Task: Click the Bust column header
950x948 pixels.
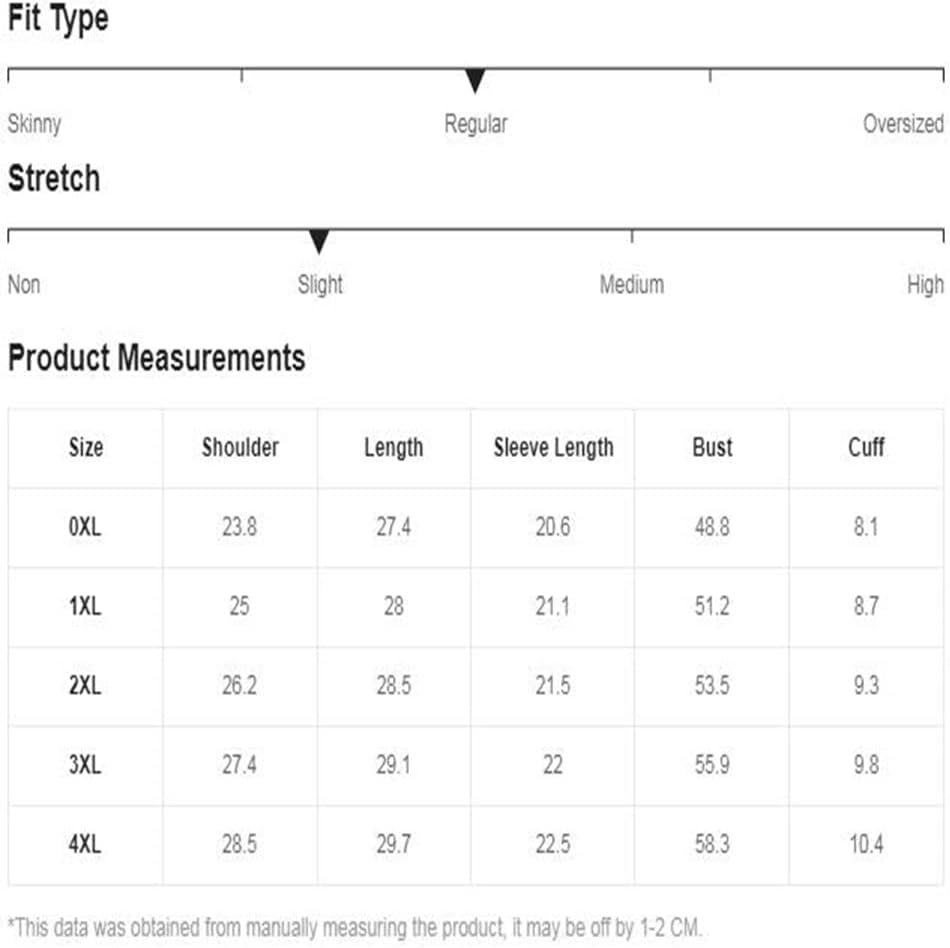Action: (712, 448)
